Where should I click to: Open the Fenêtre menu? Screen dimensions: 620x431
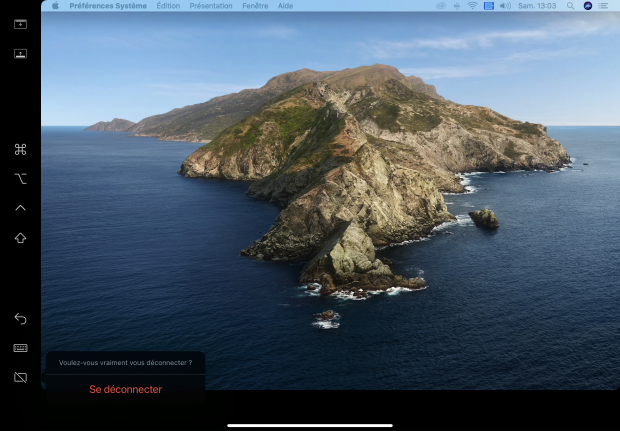coord(255,6)
